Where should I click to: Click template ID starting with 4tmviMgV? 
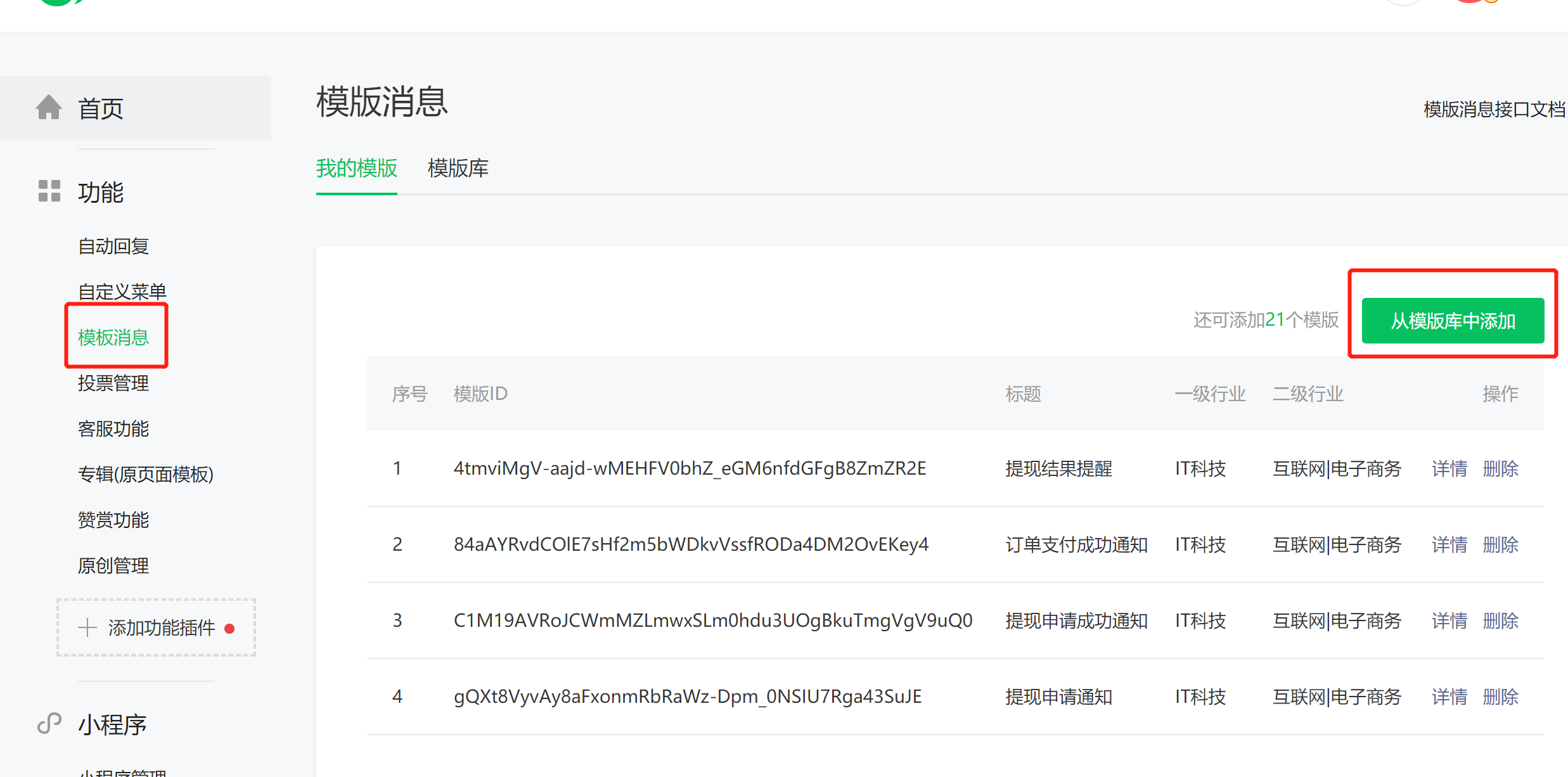(690, 468)
